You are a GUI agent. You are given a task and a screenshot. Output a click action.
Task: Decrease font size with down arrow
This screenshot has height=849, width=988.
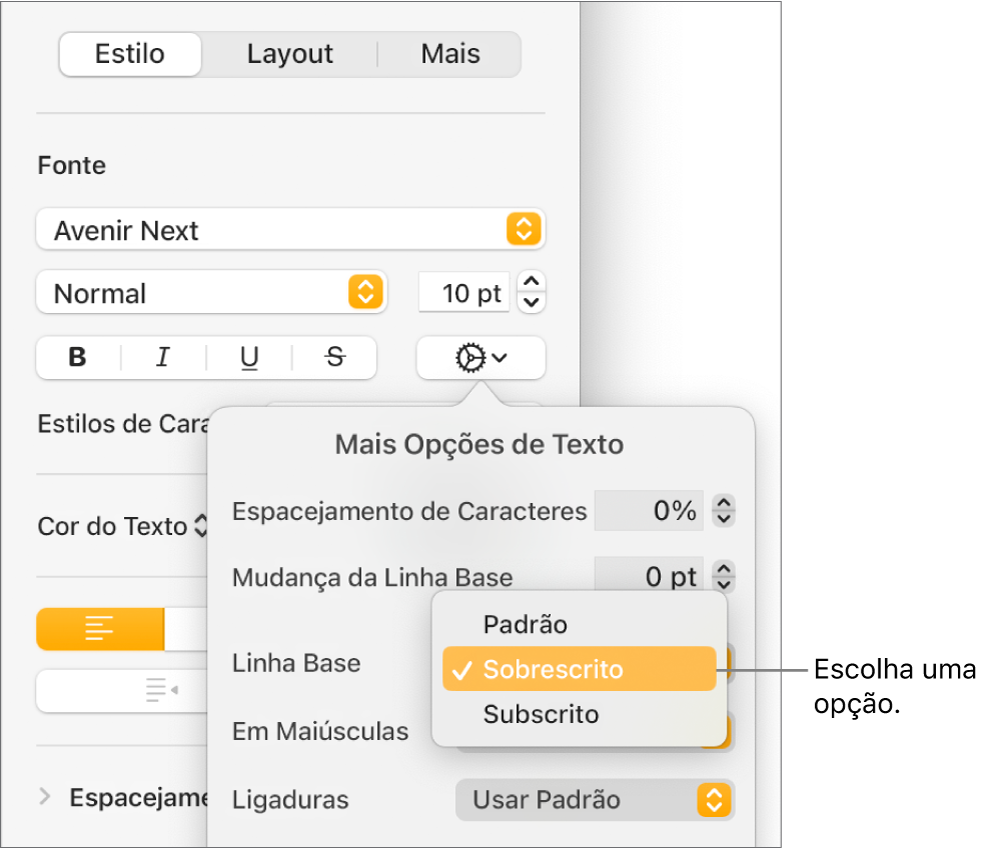pyautogui.click(x=532, y=303)
